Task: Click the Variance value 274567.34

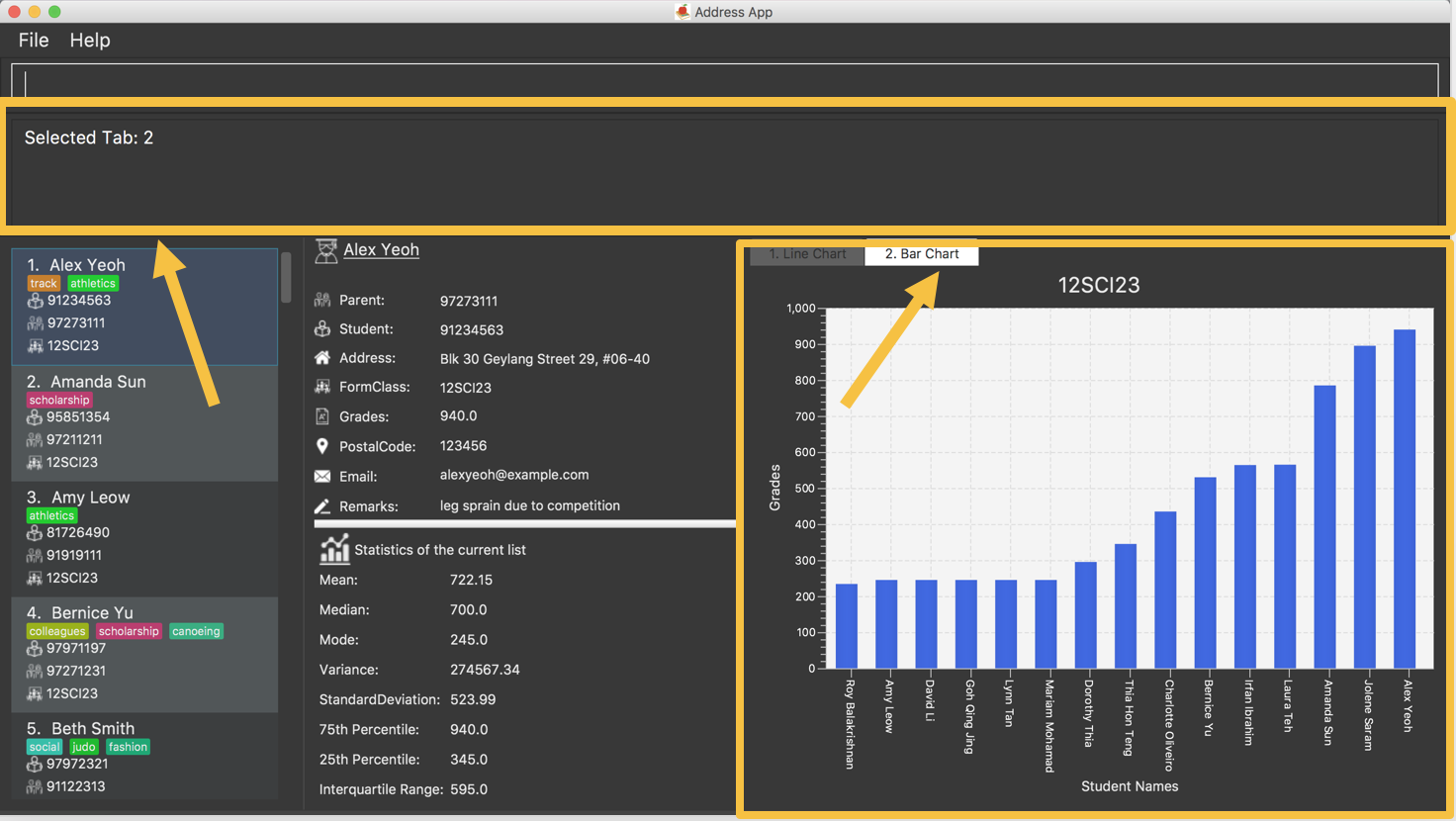Action: [485, 670]
